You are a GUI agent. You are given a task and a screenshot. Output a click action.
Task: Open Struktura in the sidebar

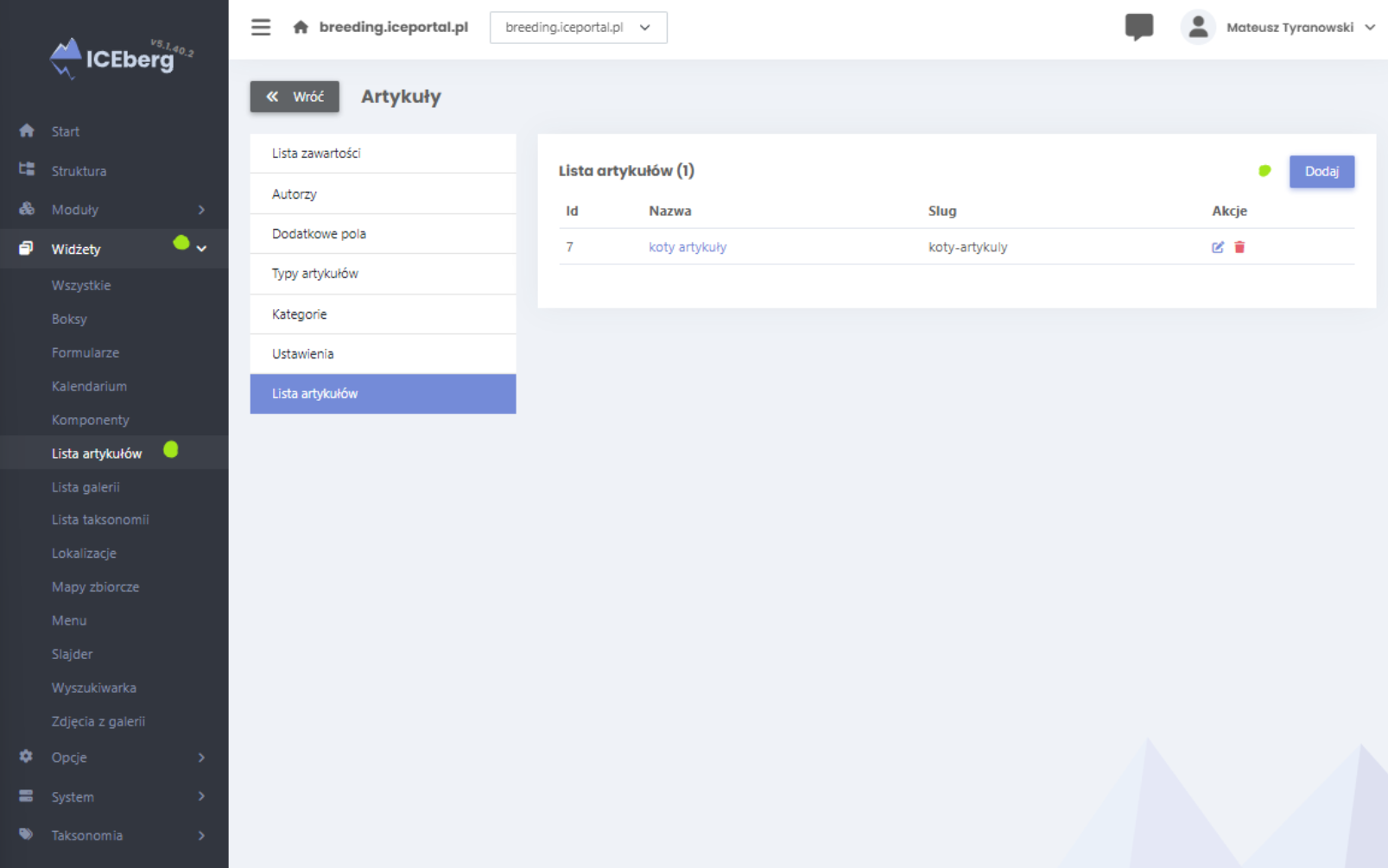point(79,171)
